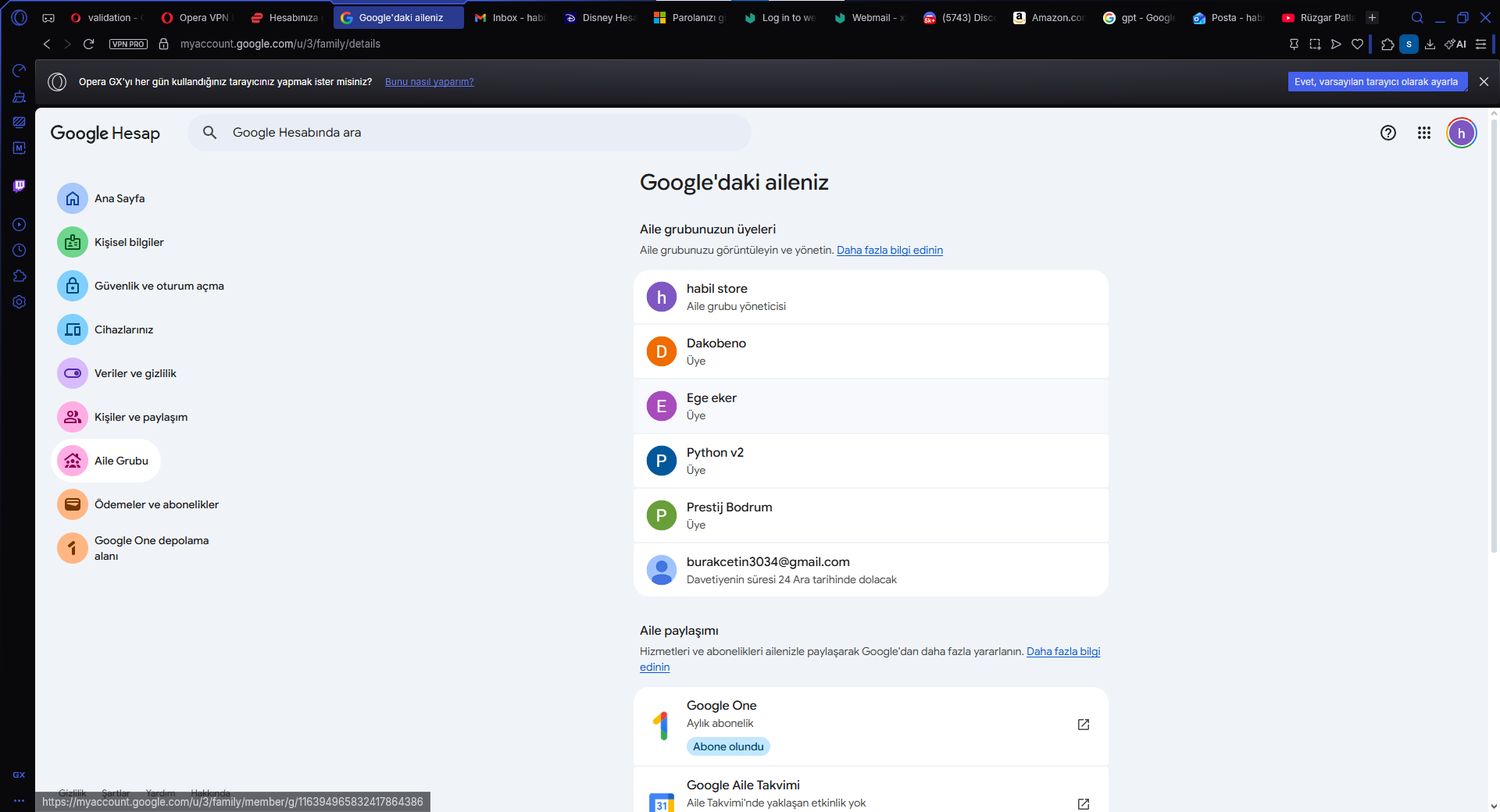Open the Opera GX main menu logo
The width and height of the screenshot is (1500, 812).
20,17
